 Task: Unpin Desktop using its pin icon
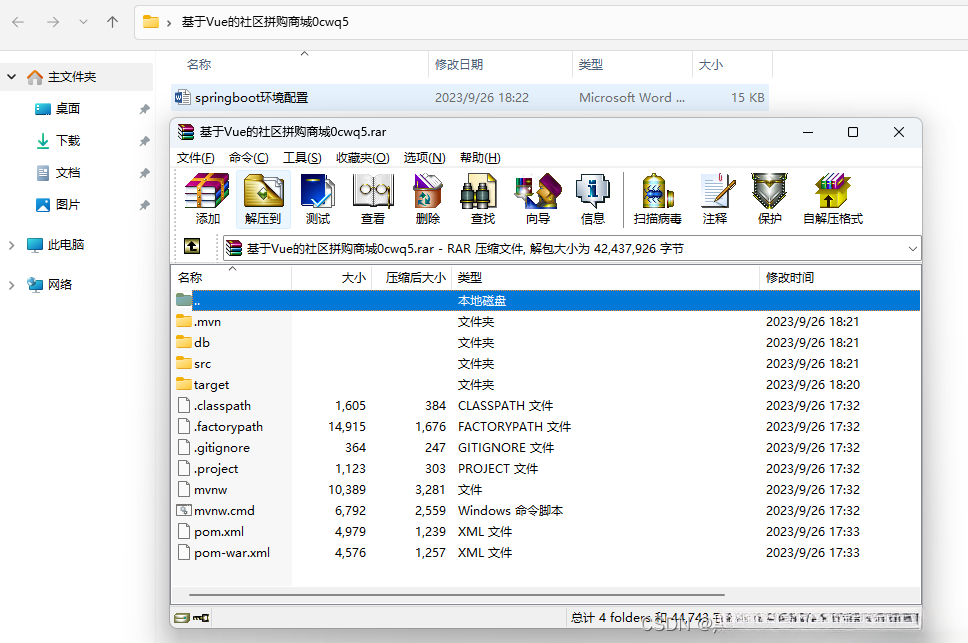click(144, 109)
